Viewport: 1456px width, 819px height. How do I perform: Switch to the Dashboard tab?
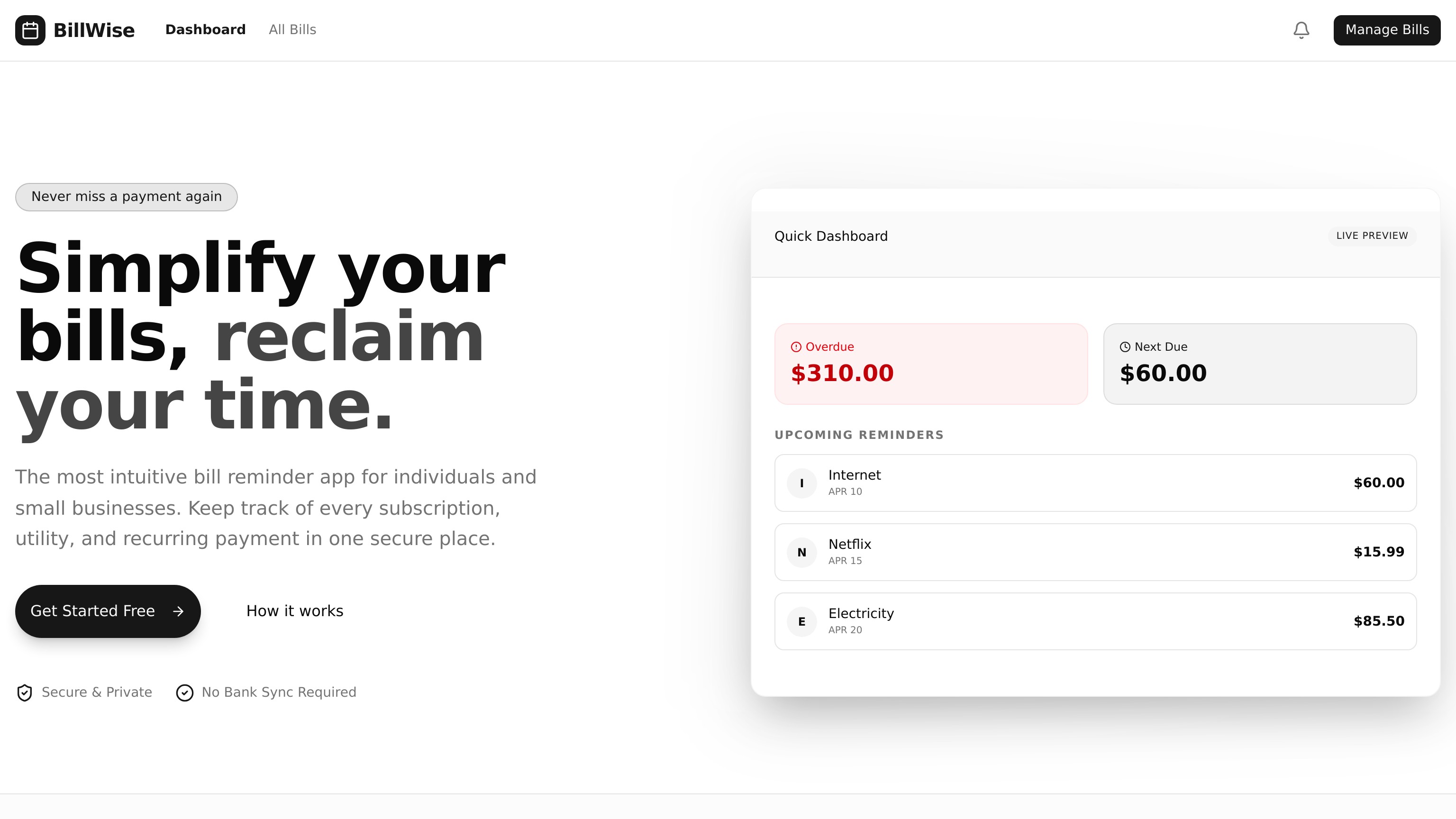click(x=205, y=30)
